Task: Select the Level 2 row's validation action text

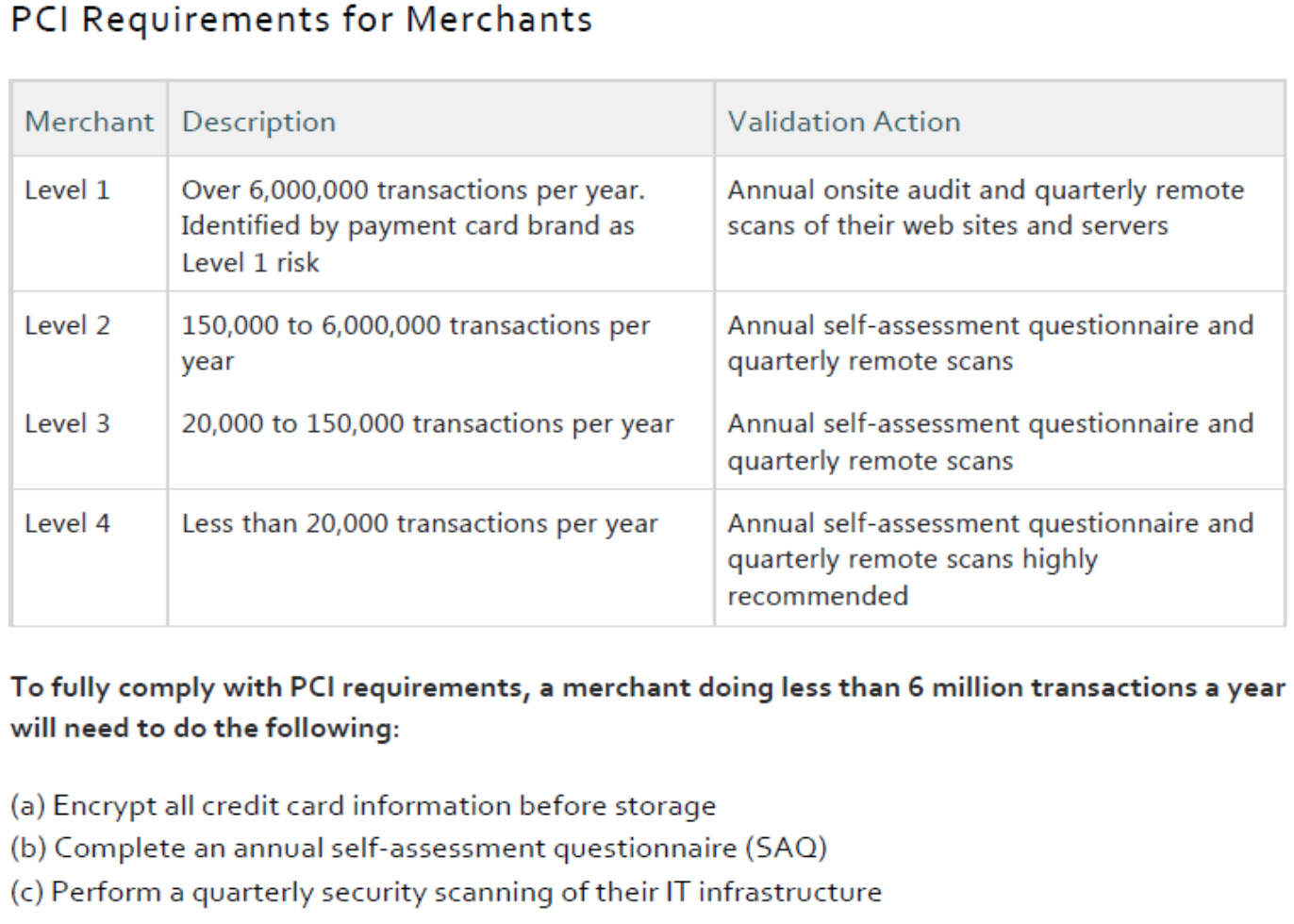Action: tap(990, 343)
